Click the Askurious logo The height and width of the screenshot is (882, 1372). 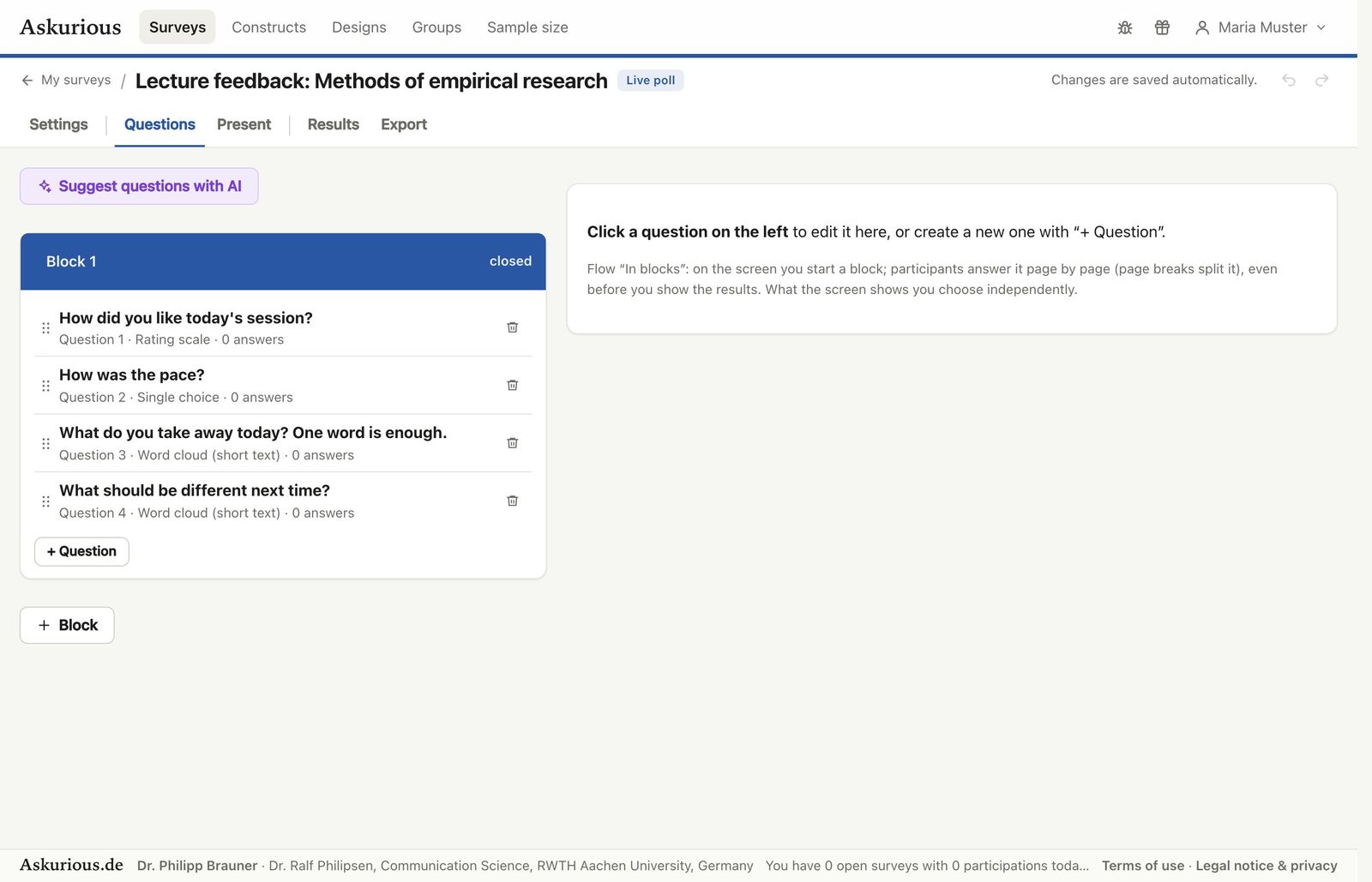click(70, 27)
